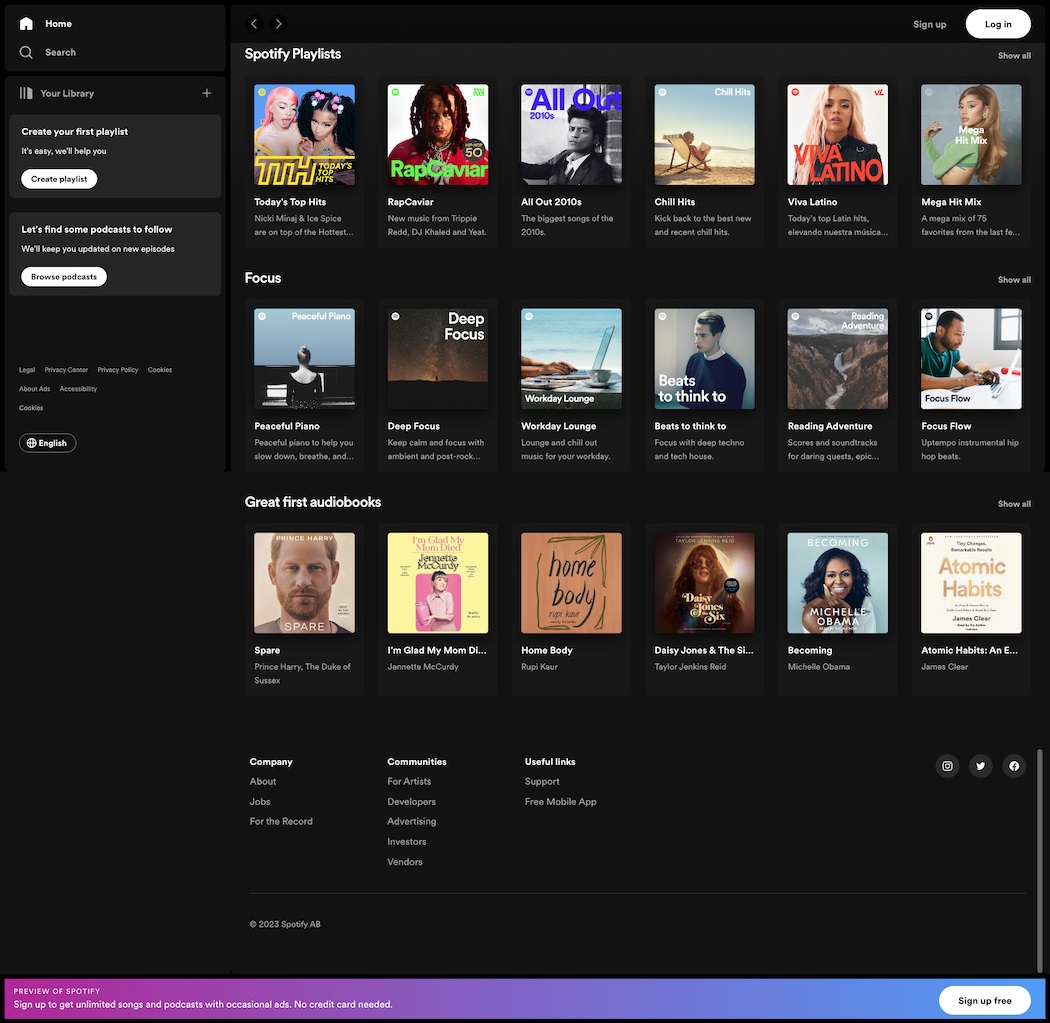Open the For the Record link

click(281, 821)
